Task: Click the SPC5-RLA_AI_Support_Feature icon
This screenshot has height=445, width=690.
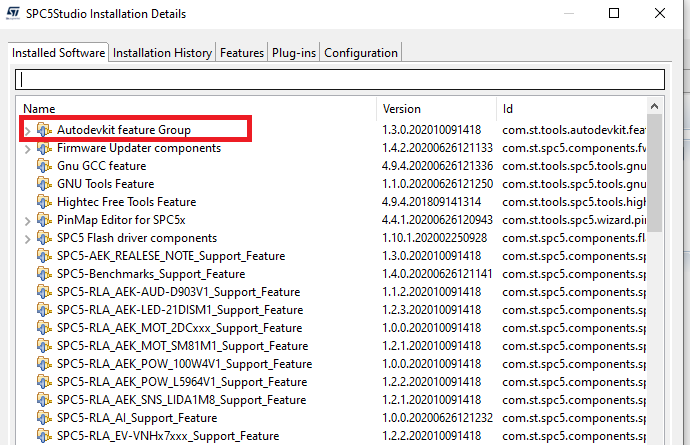Action: [44, 418]
